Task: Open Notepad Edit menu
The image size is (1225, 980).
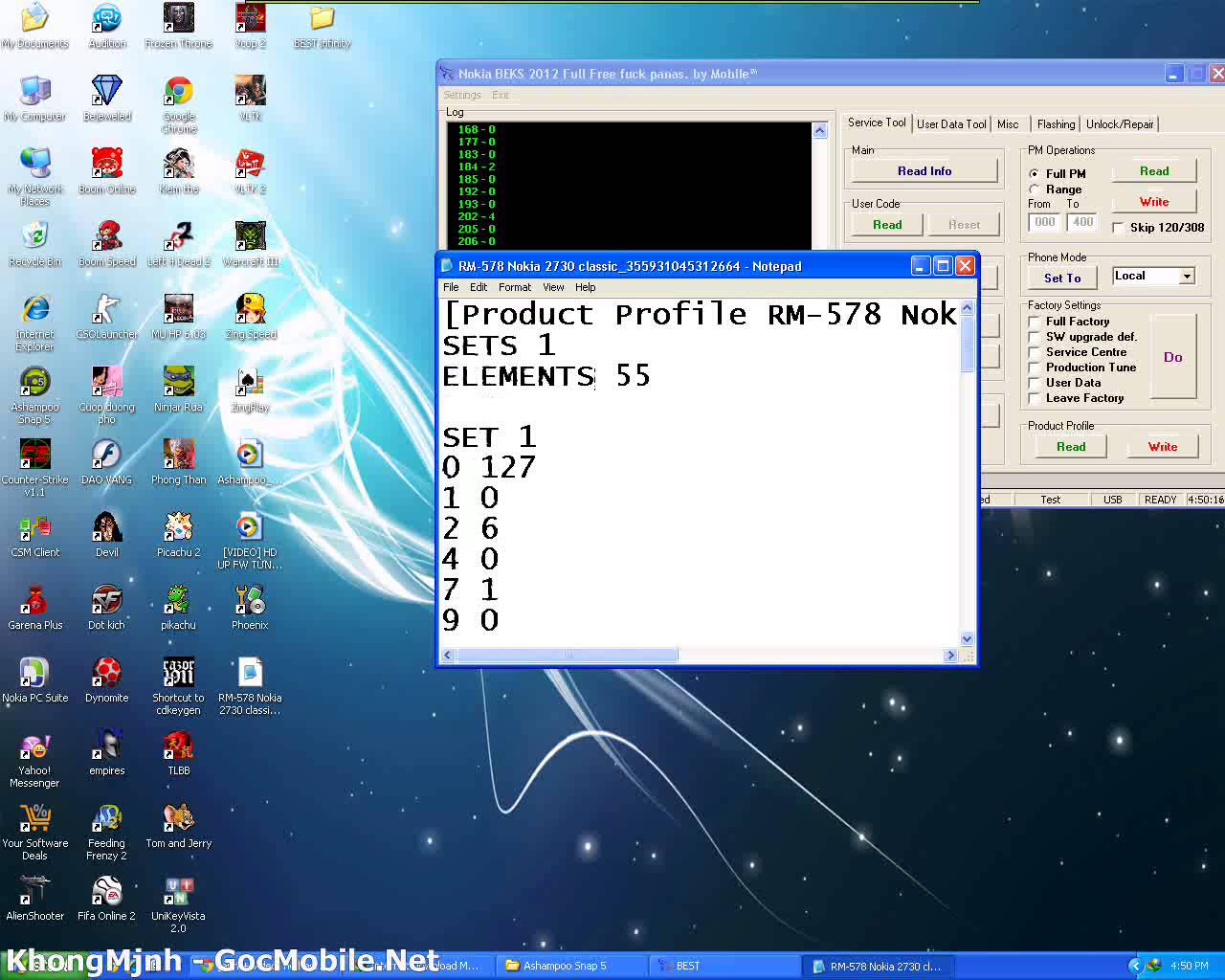Action: click(479, 287)
